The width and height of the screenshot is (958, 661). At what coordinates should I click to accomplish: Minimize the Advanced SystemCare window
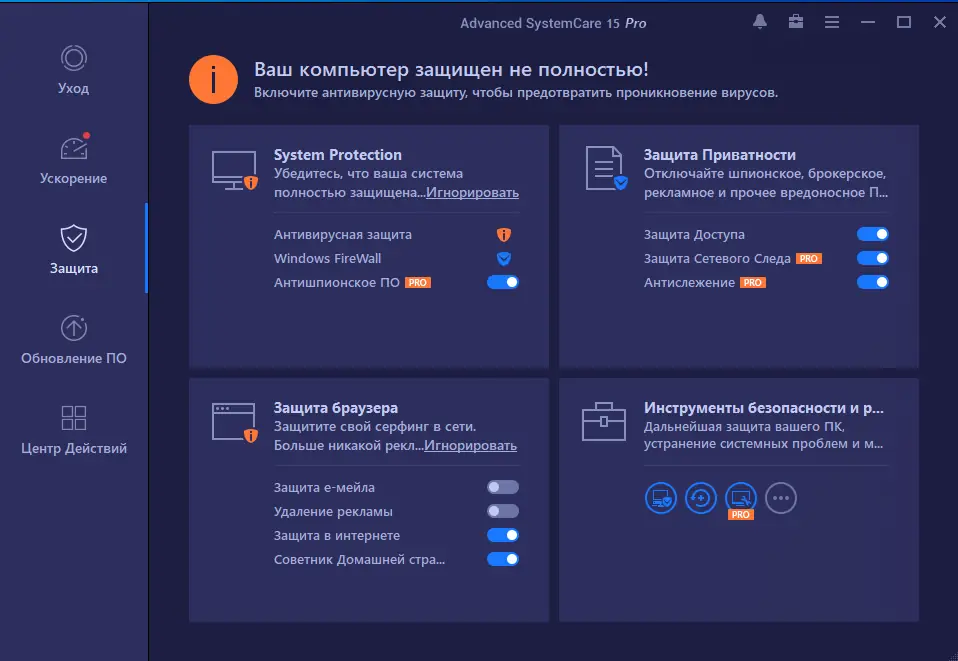coord(868,22)
